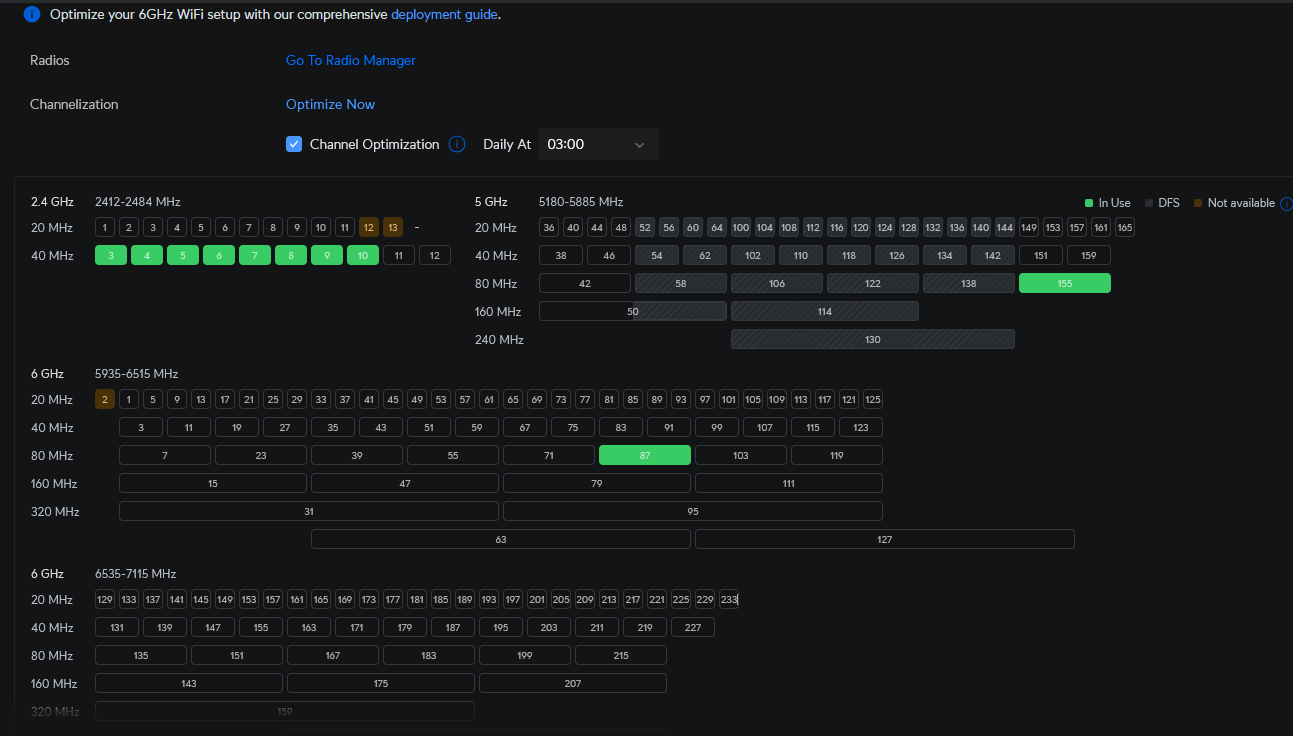Screen dimensions: 1293x736
Task: Select 5 GHz 20 MHz channel 48
Action: [x=621, y=227]
